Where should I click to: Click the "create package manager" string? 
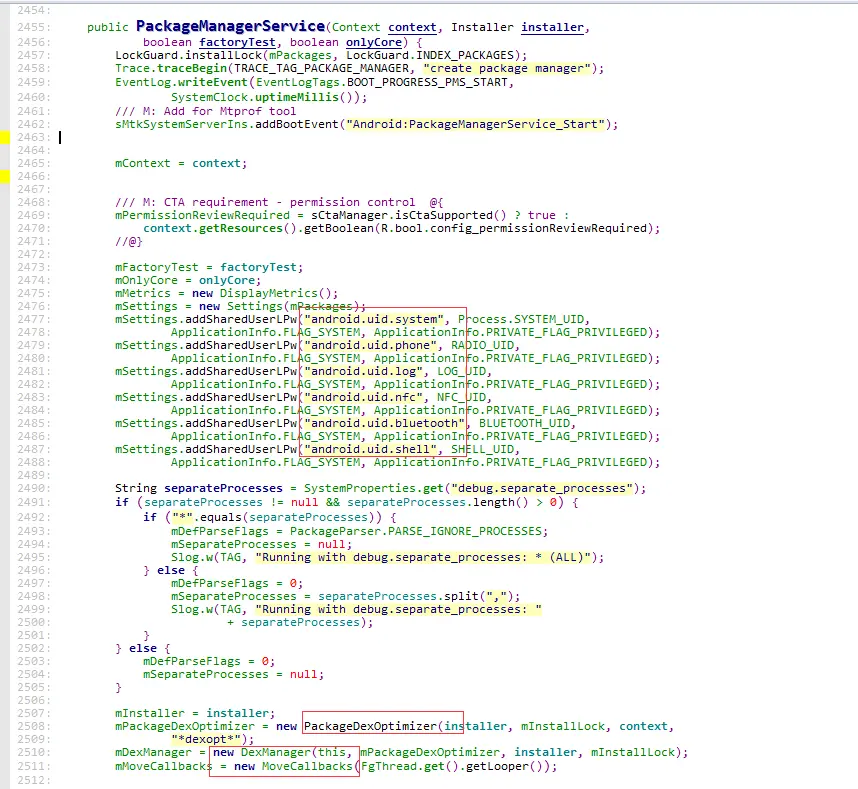pyautogui.click(x=507, y=68)
